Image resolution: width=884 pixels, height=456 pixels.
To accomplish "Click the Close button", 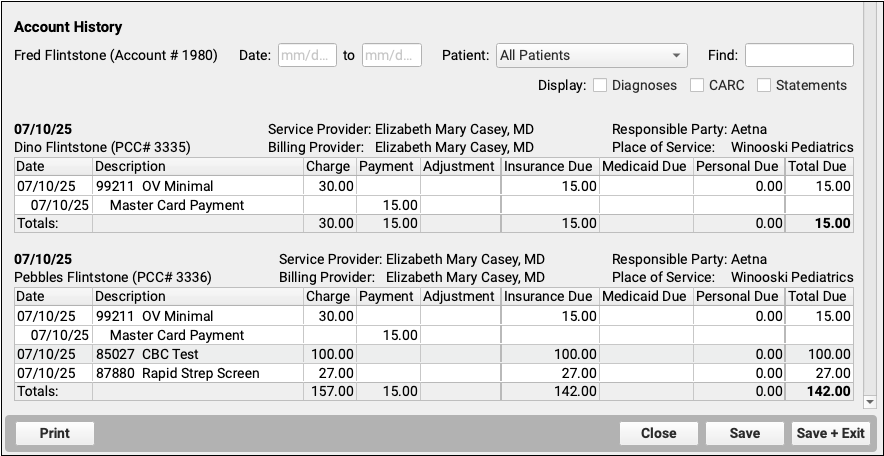I will [x=658, y=433].
